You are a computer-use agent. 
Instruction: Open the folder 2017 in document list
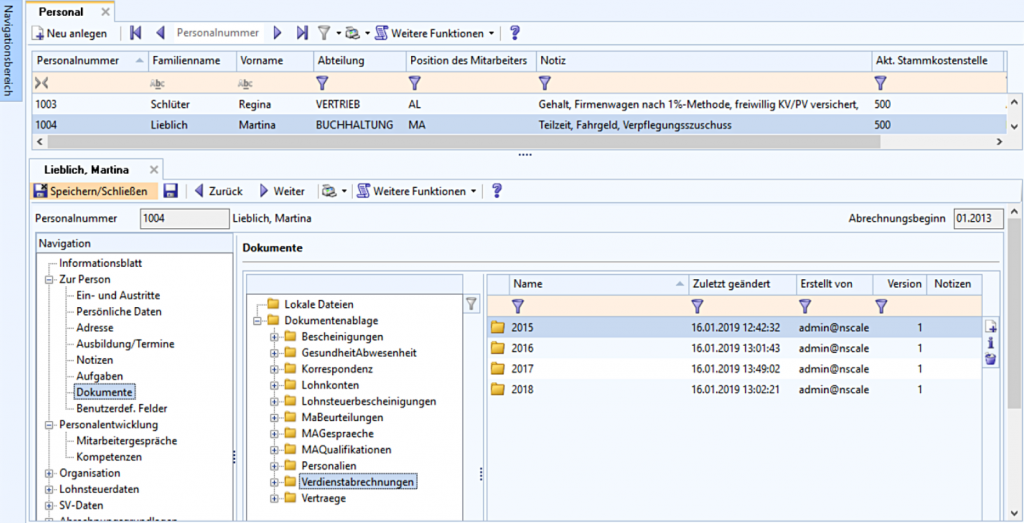pyautogui.click(x=522, y=368)
